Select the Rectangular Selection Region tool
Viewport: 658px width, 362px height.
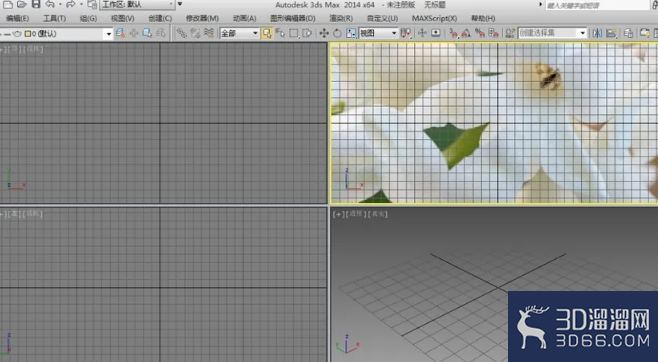[294, 33]
